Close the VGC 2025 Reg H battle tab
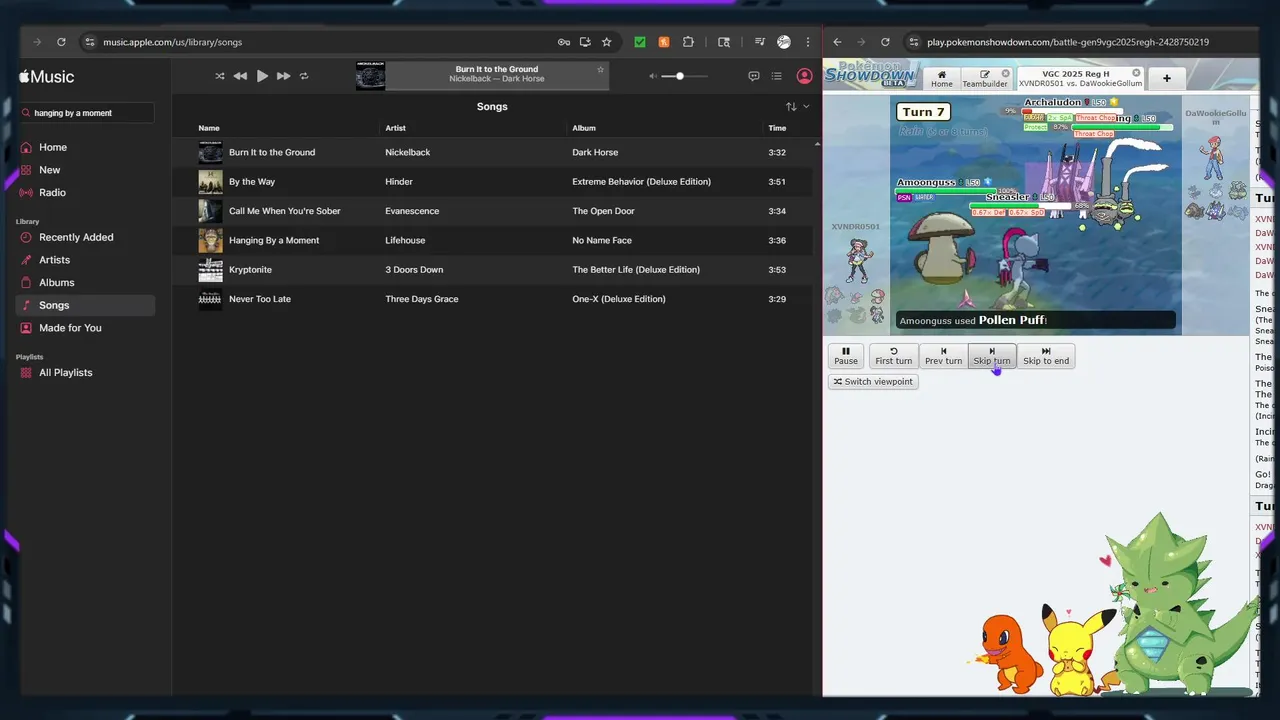The width and height of the screenshot is (1280, 720). 1136,73
